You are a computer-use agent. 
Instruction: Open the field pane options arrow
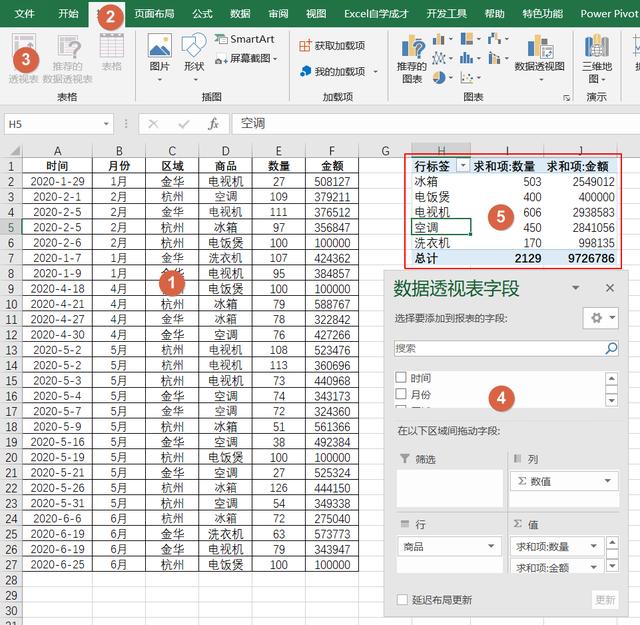(x=576, y=288)
